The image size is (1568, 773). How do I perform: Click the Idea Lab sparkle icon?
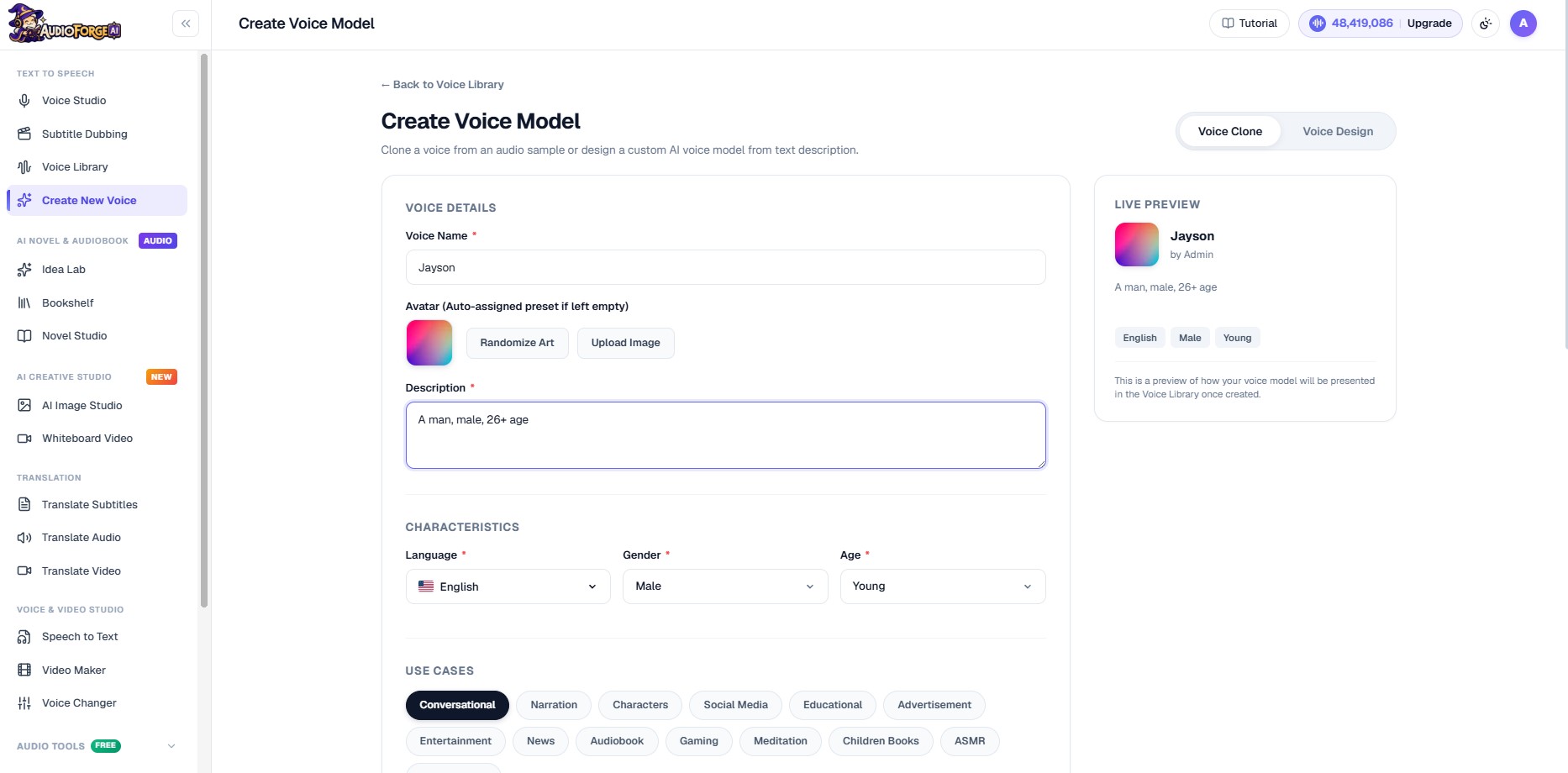[24, 270]
